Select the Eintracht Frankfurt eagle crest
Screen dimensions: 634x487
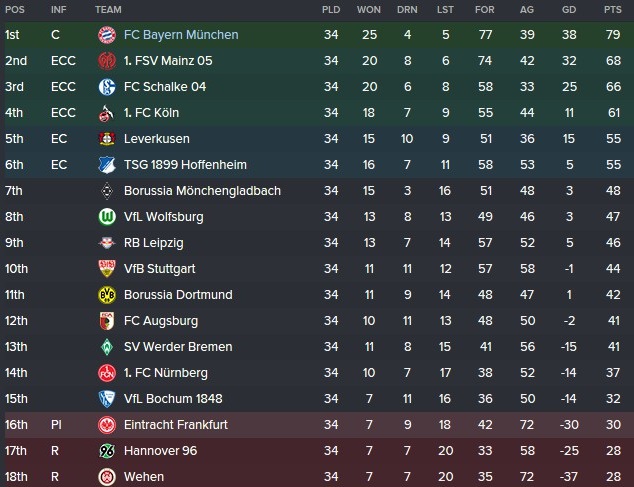[x=107, y=425]
